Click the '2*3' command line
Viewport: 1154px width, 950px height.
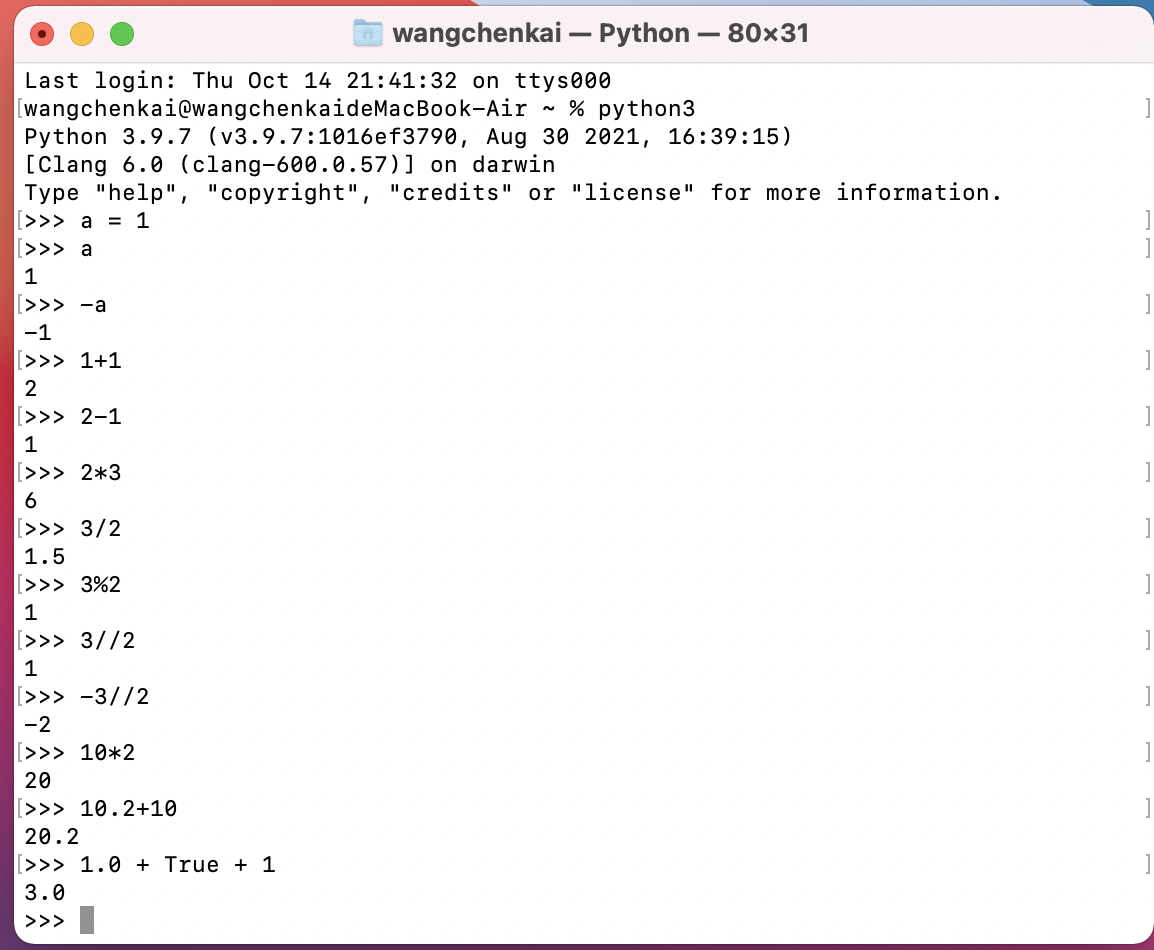[x=101, y=473]
